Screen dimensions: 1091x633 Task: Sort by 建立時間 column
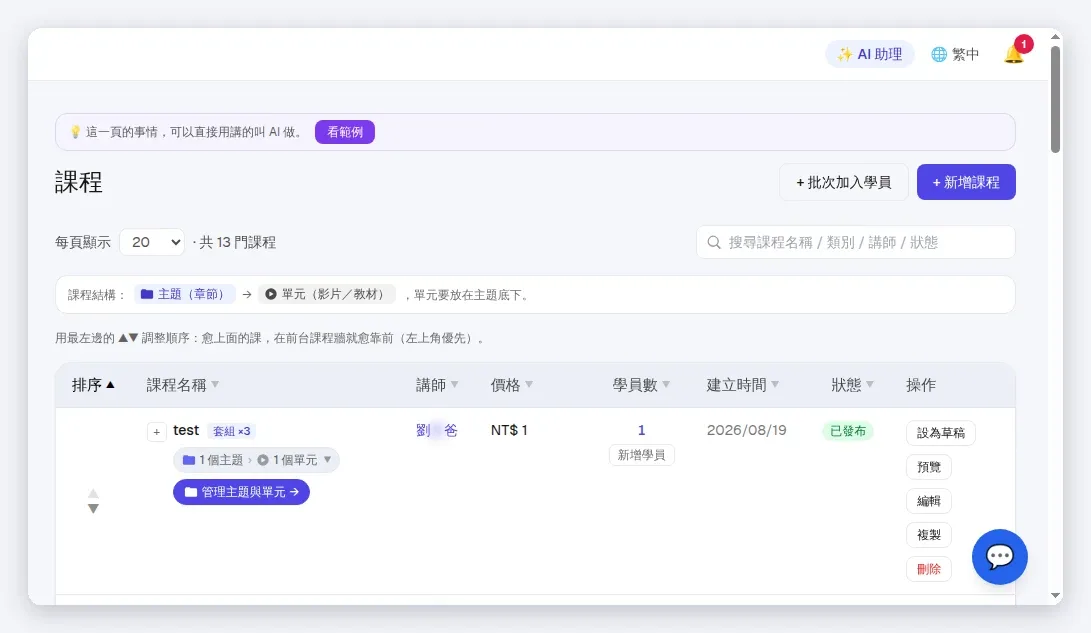coord(742,385)
